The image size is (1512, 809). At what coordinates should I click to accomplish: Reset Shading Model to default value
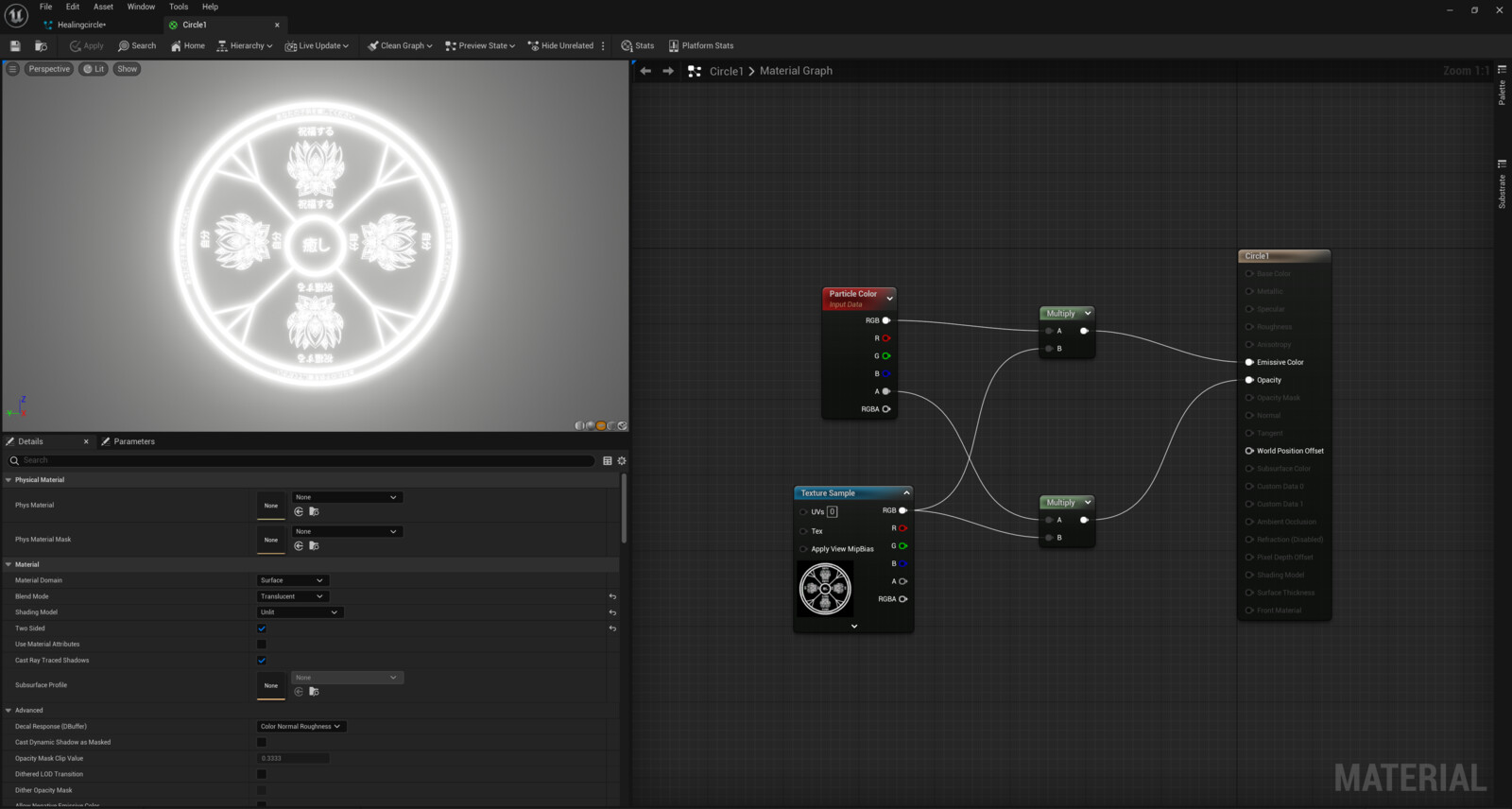point(612,612)
